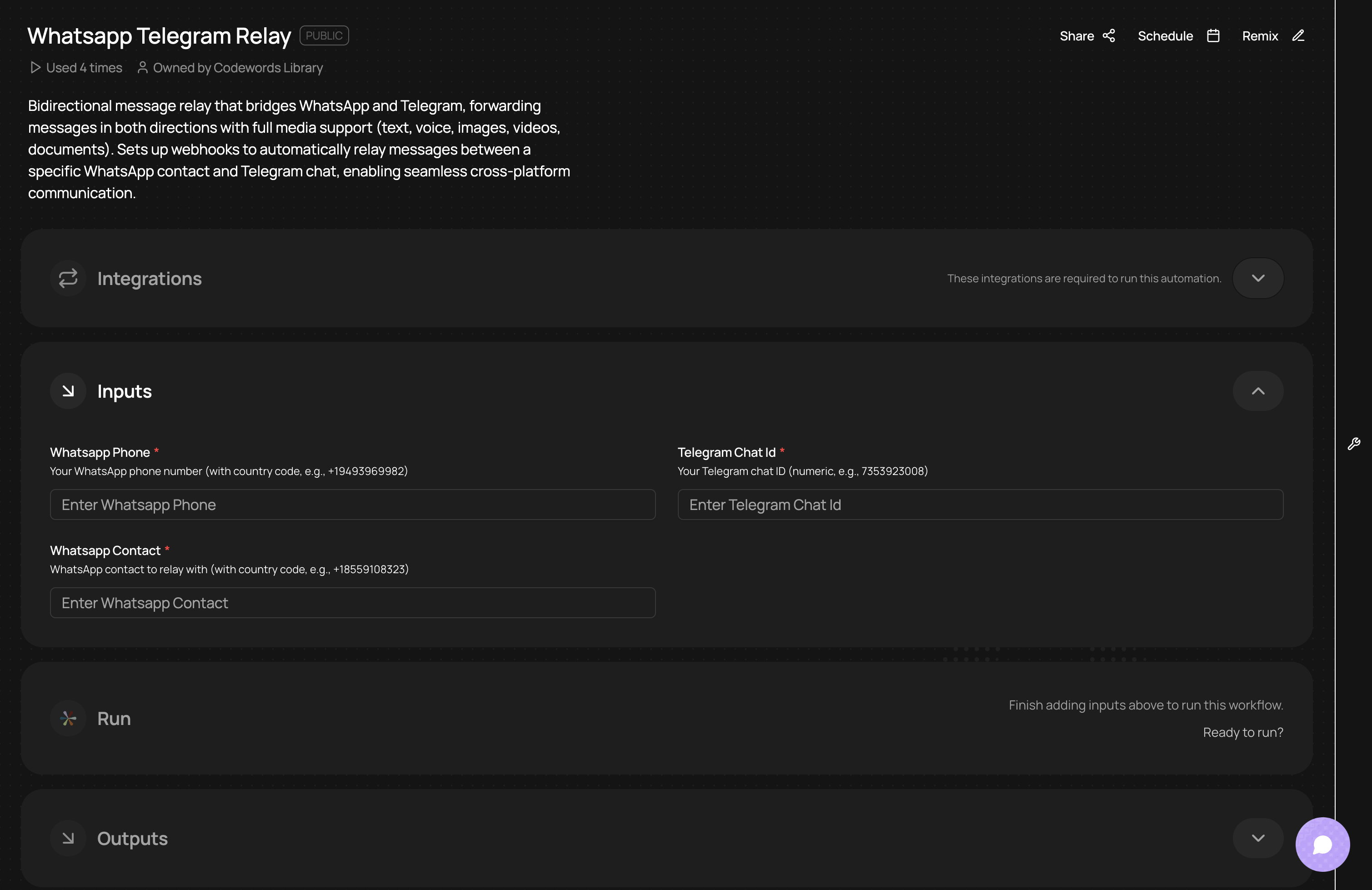Click the wrench icon on right edge
The image size is (1372, 890).
coord(1353,443)
